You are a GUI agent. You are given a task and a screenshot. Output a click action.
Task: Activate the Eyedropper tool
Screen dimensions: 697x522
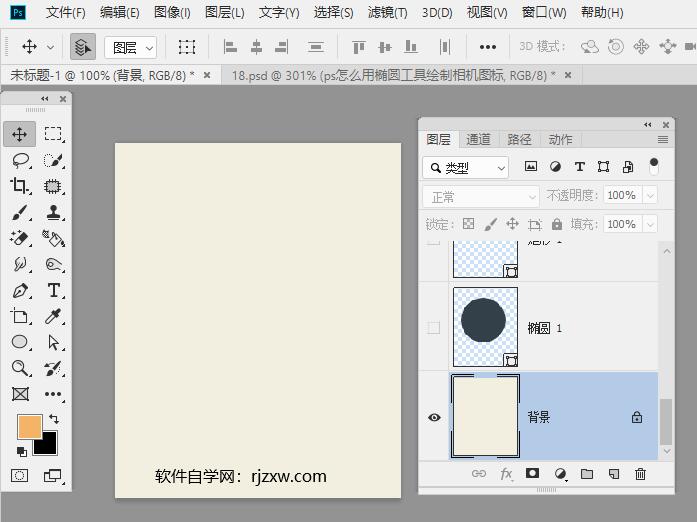point(54,316)
